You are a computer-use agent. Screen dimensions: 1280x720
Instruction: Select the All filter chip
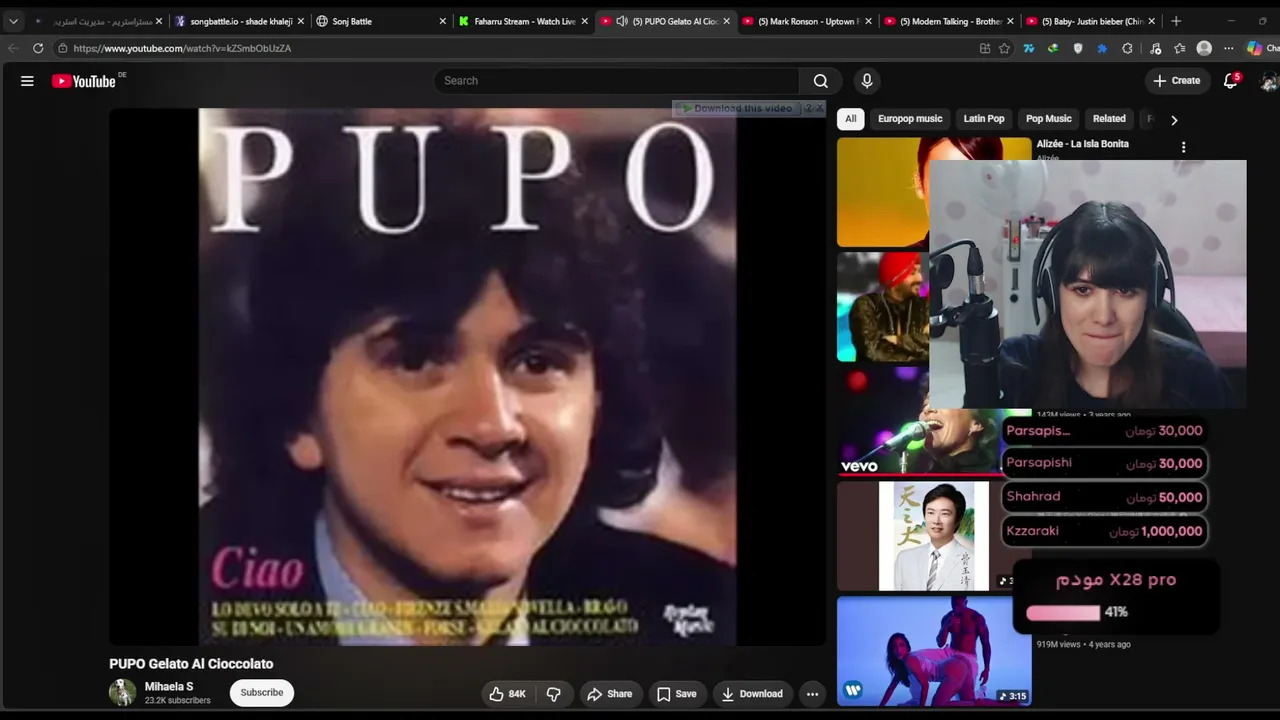pos(851,119)
